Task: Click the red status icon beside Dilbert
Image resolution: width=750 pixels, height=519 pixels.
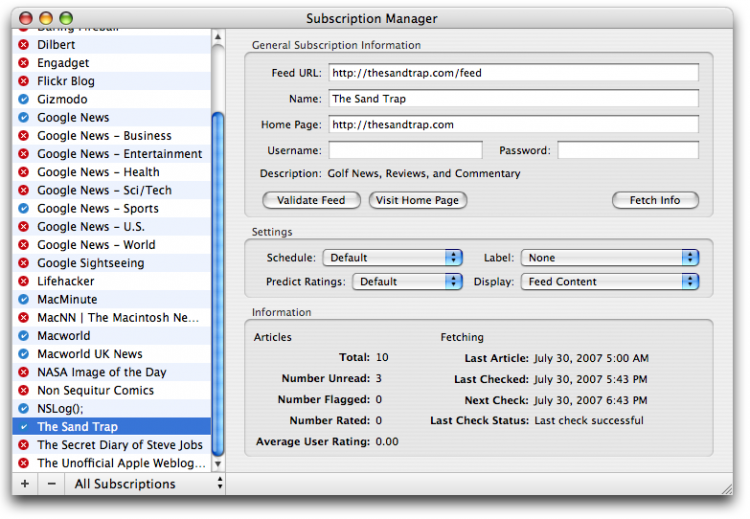Action: coord(23,44)
